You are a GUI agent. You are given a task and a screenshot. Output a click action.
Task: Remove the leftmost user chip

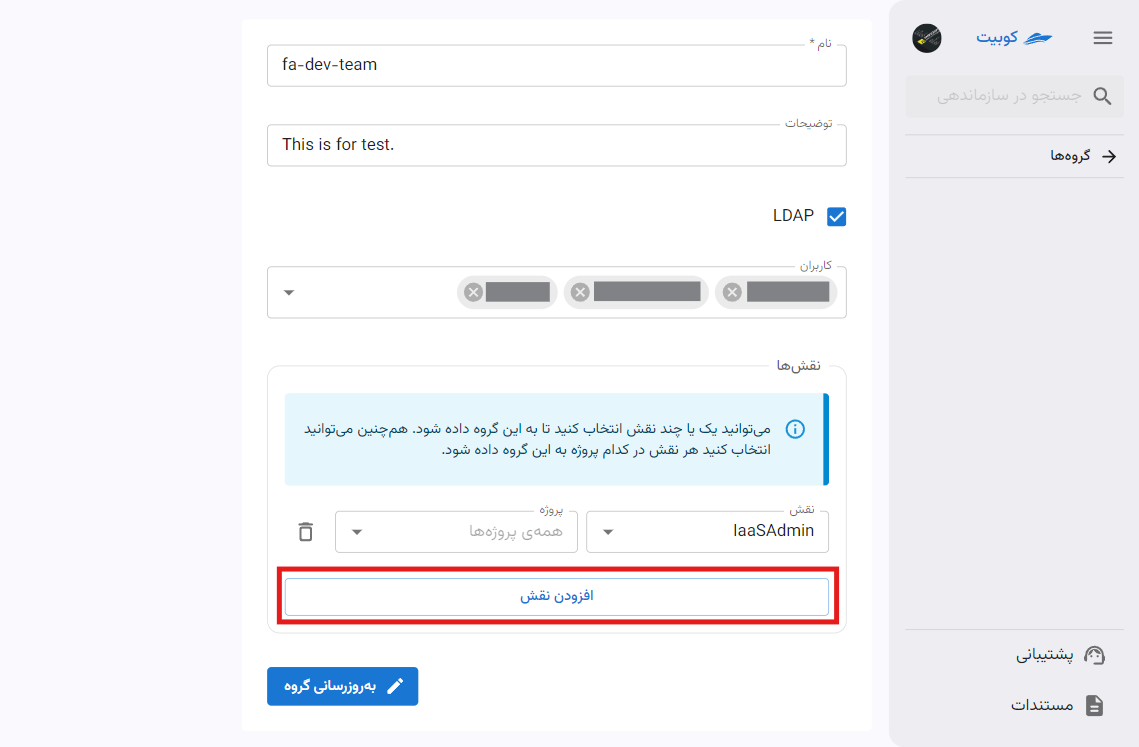pos(474,292)
